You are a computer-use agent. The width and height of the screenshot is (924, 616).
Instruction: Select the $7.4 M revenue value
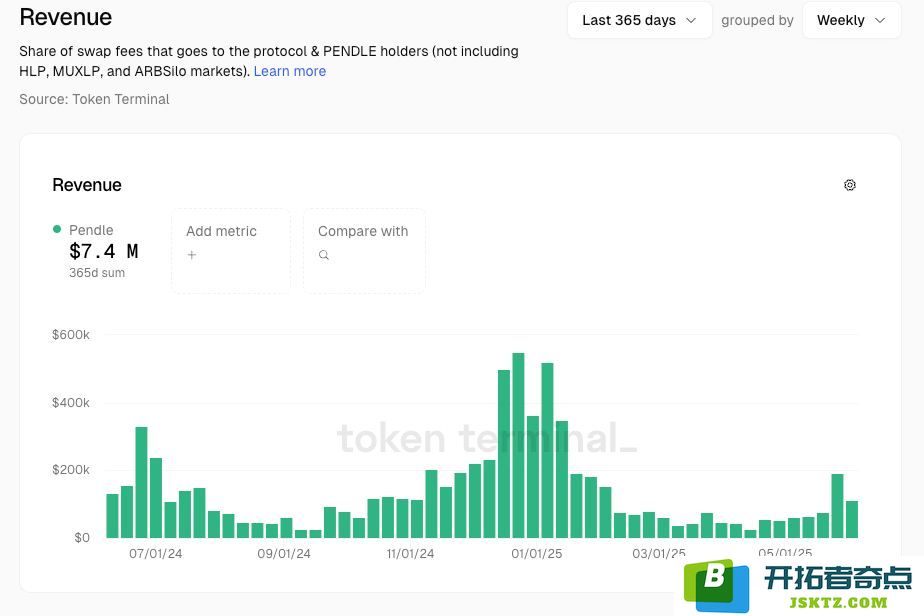click(104, 251)
